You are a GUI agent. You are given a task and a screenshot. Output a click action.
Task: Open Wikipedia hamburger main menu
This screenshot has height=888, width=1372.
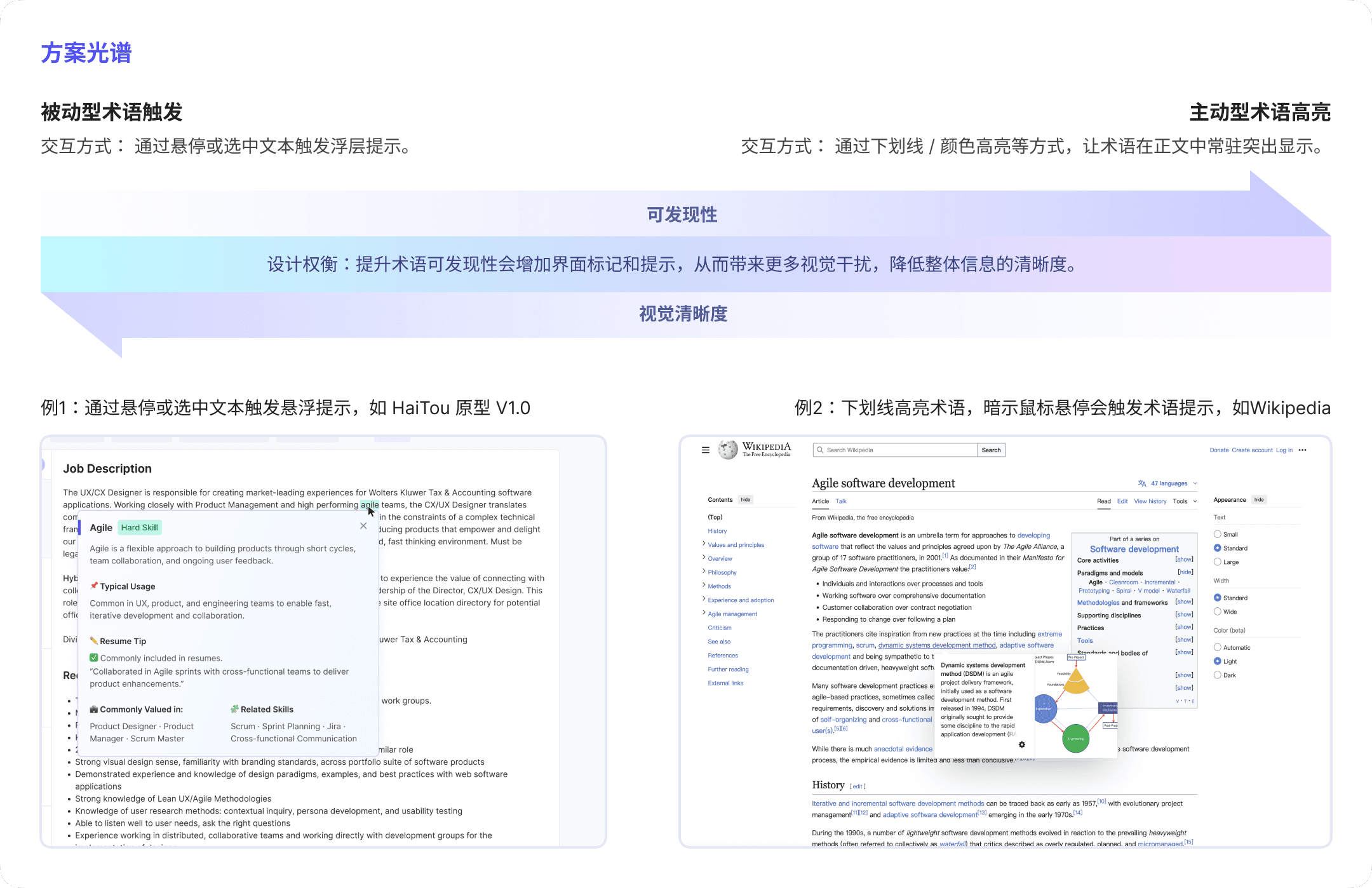point(705,450)
